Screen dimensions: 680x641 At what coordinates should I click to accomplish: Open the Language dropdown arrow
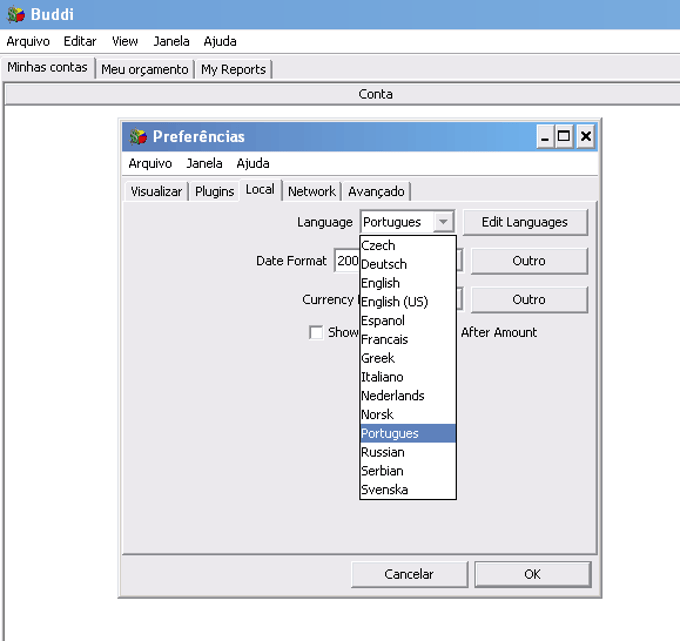pos(443,222)
